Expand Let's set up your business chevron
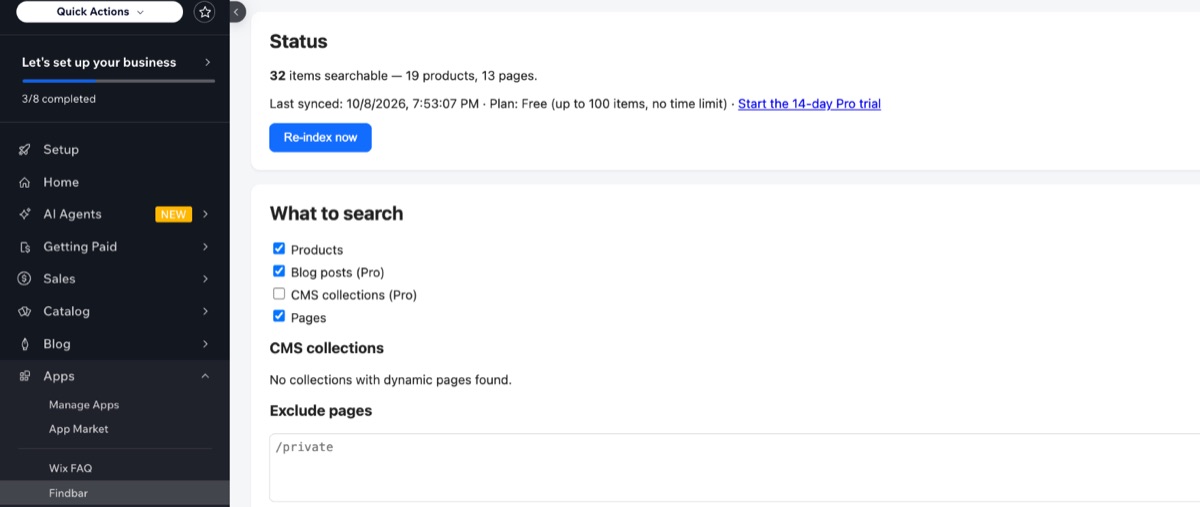The image size is (1200, 507). pyautogui.click(x=207, y=62)
